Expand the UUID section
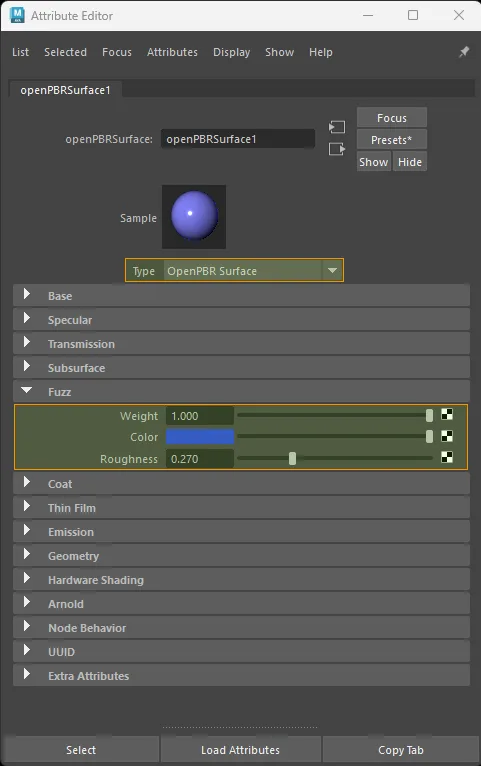Screen dimensions: 481x766 pos(241,651)
